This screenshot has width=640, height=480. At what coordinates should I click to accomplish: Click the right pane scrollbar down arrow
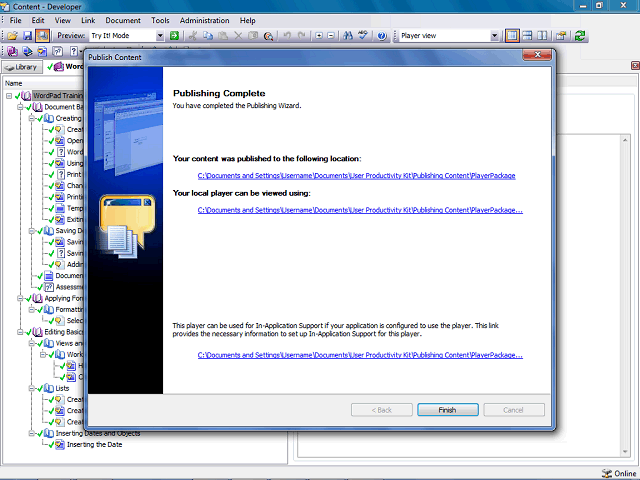(625, 452)
